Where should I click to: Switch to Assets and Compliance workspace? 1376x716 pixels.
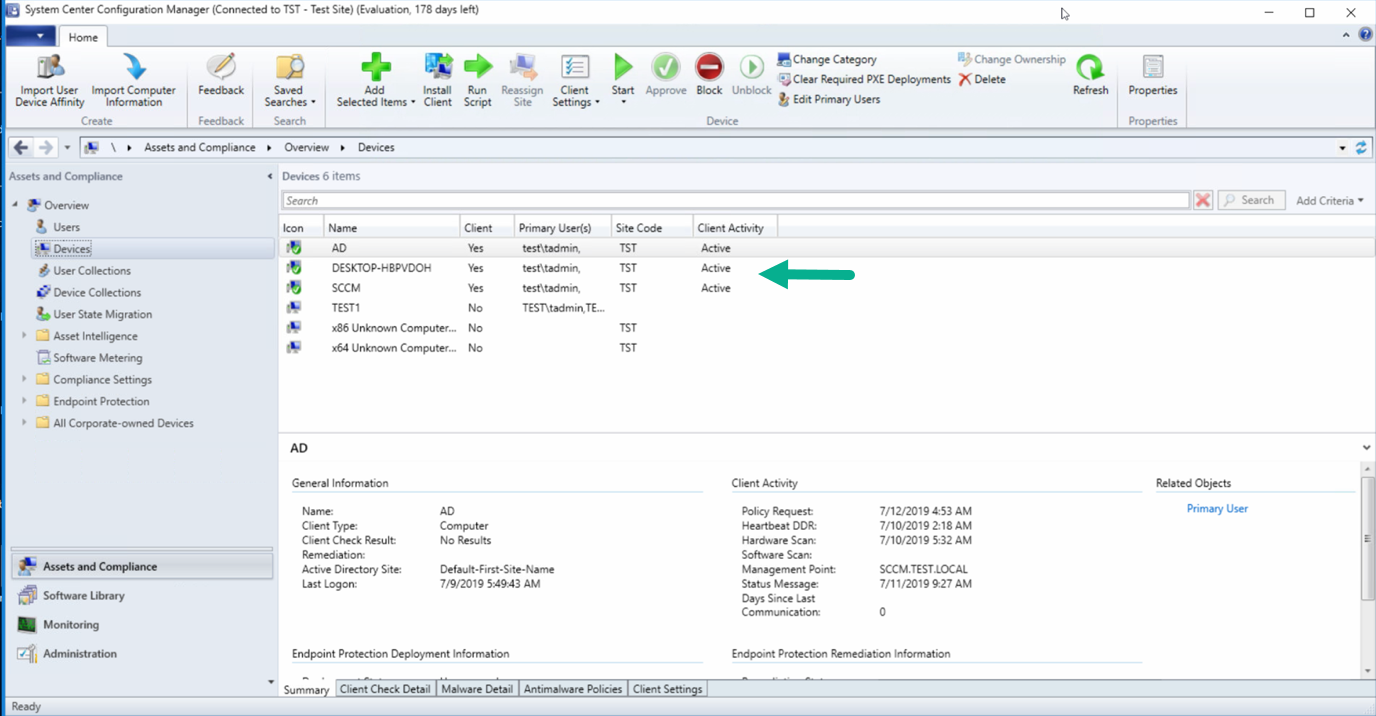click(x=141, y=566)
